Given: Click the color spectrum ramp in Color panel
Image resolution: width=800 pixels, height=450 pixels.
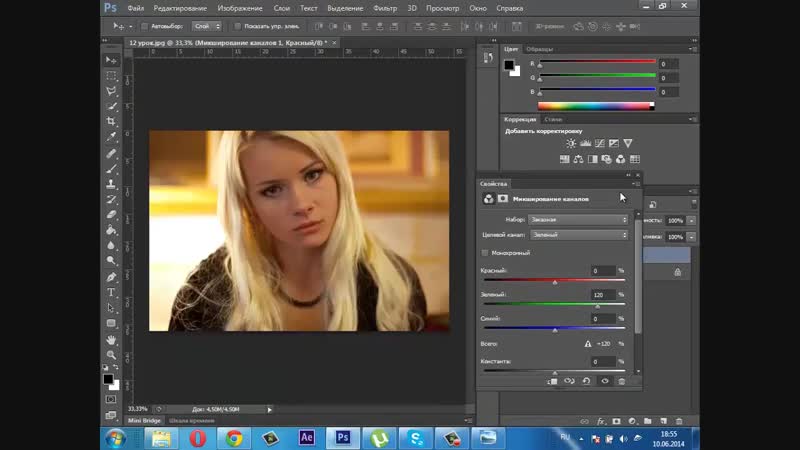Looking at the screenshot, I should [596, 106].
